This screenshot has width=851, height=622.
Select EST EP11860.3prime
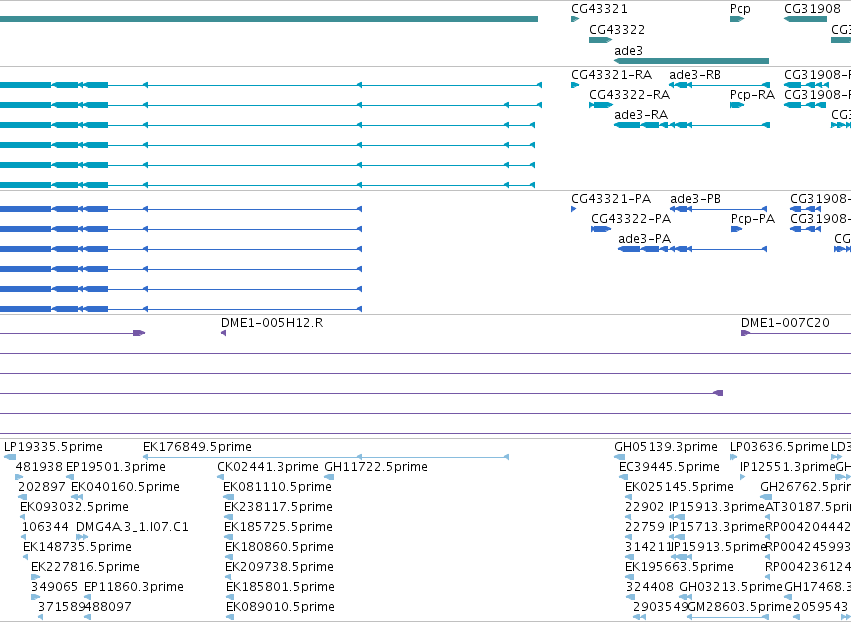tap(134, 588)
